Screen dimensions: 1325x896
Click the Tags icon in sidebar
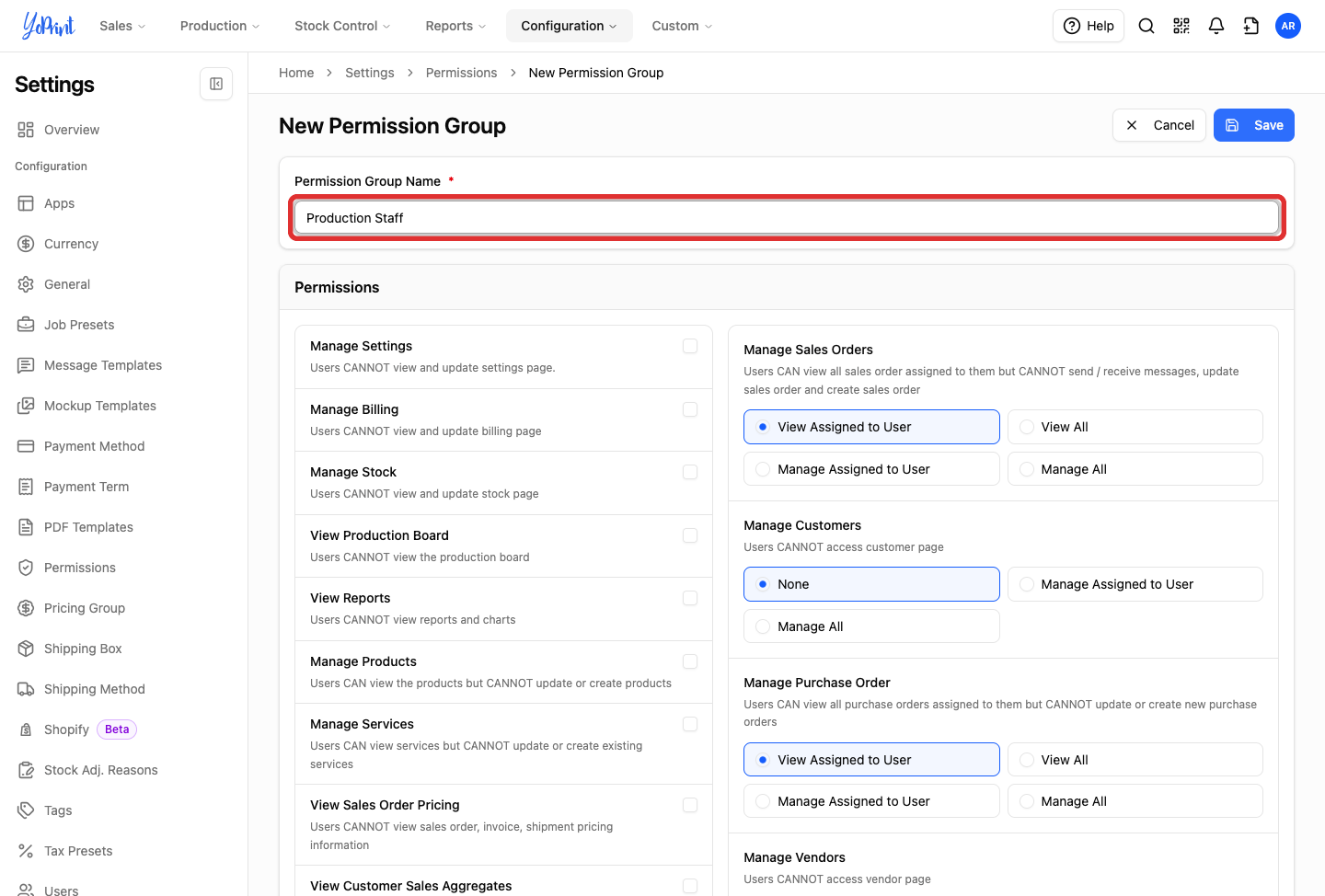coord(26,810)
